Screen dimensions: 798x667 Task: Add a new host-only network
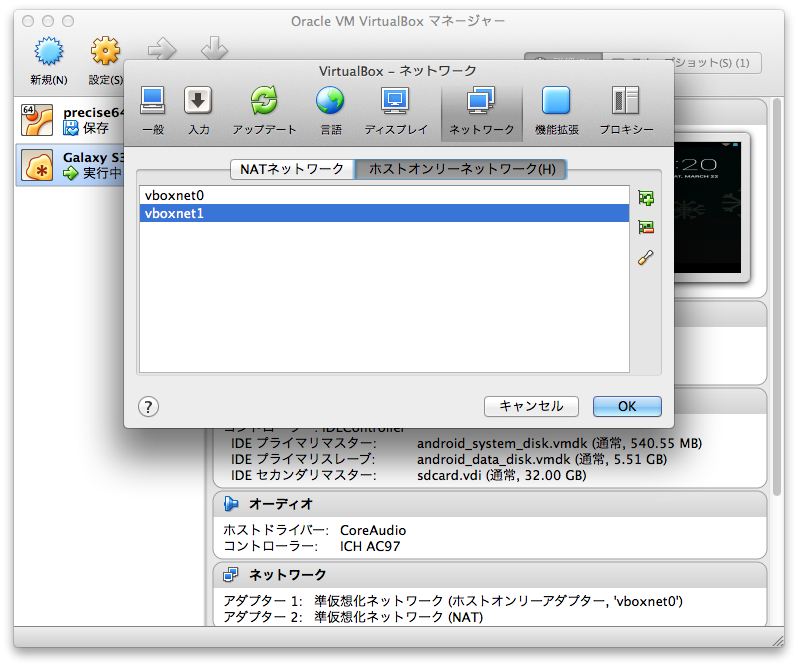coord(646,198)
